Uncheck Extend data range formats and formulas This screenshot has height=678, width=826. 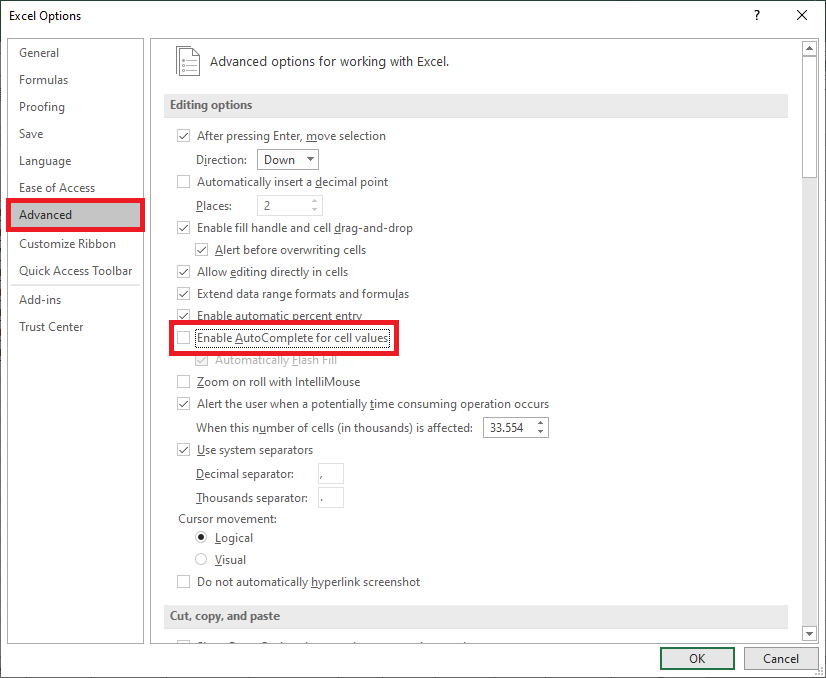click(x=183, y=294)
